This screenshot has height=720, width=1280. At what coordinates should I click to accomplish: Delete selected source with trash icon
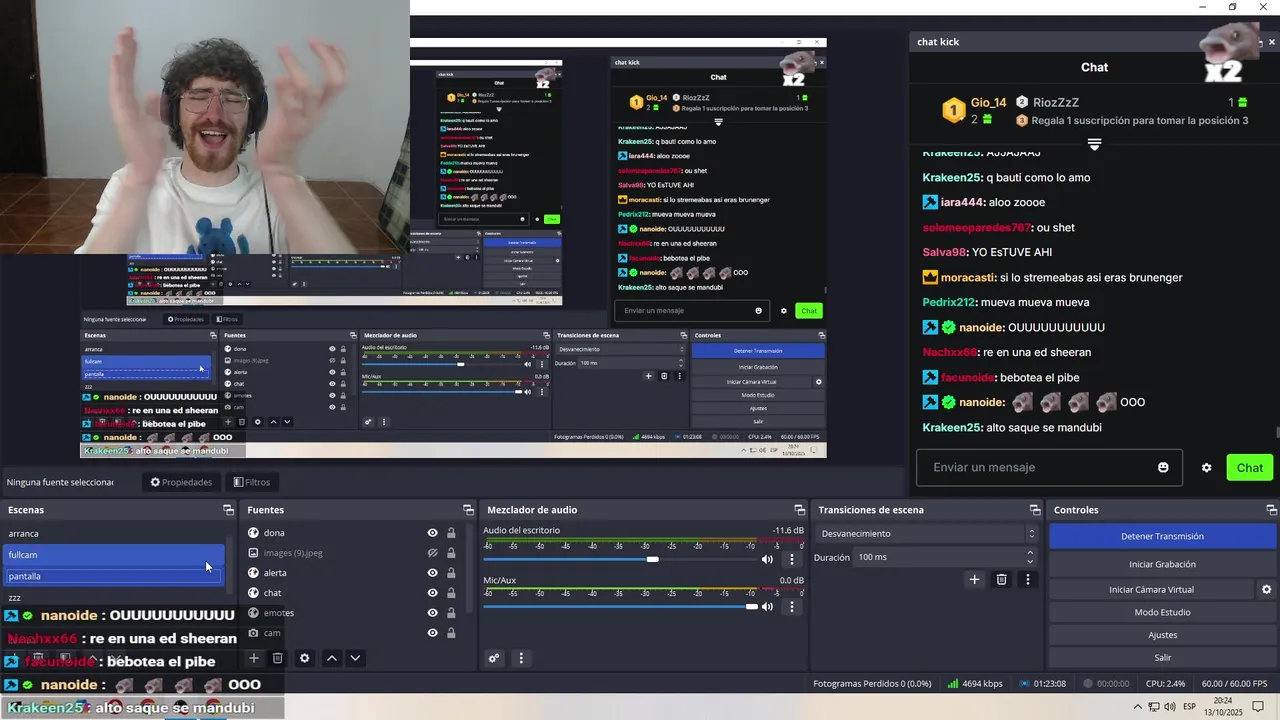click(278, 658)
